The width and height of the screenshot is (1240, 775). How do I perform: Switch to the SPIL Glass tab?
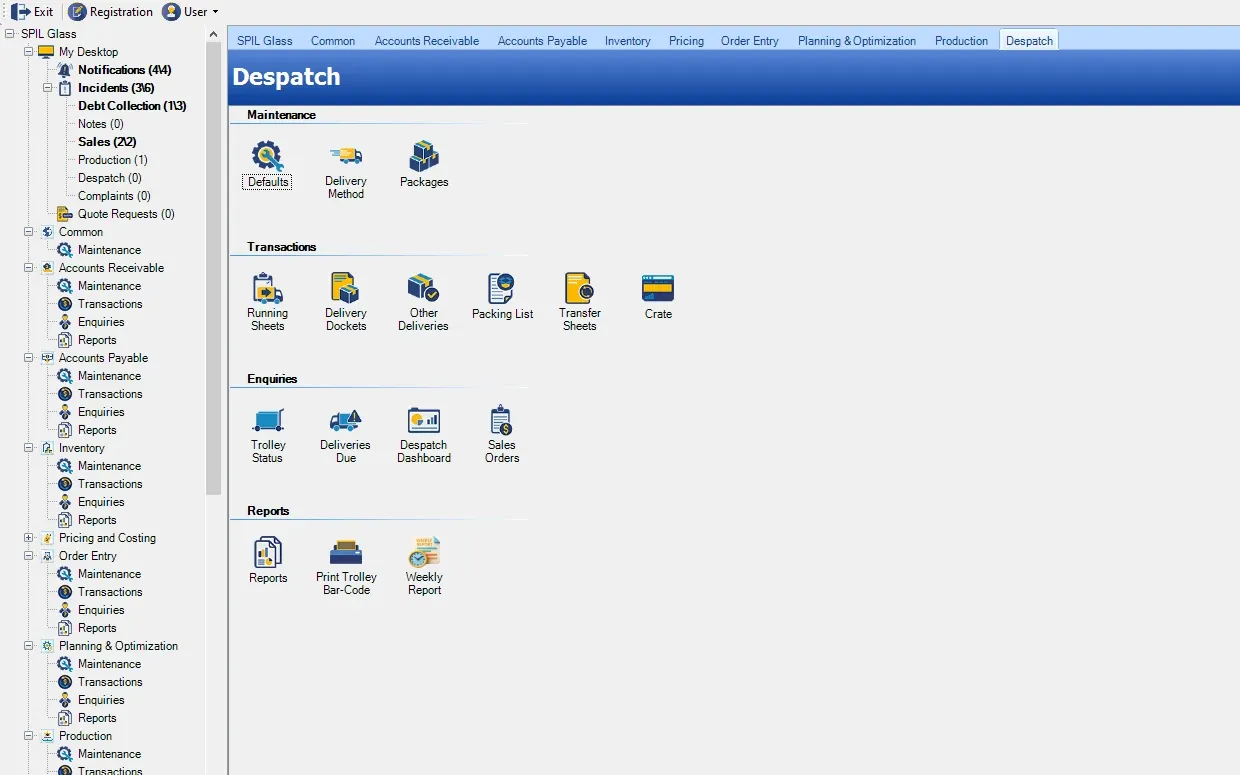[265, 41]
